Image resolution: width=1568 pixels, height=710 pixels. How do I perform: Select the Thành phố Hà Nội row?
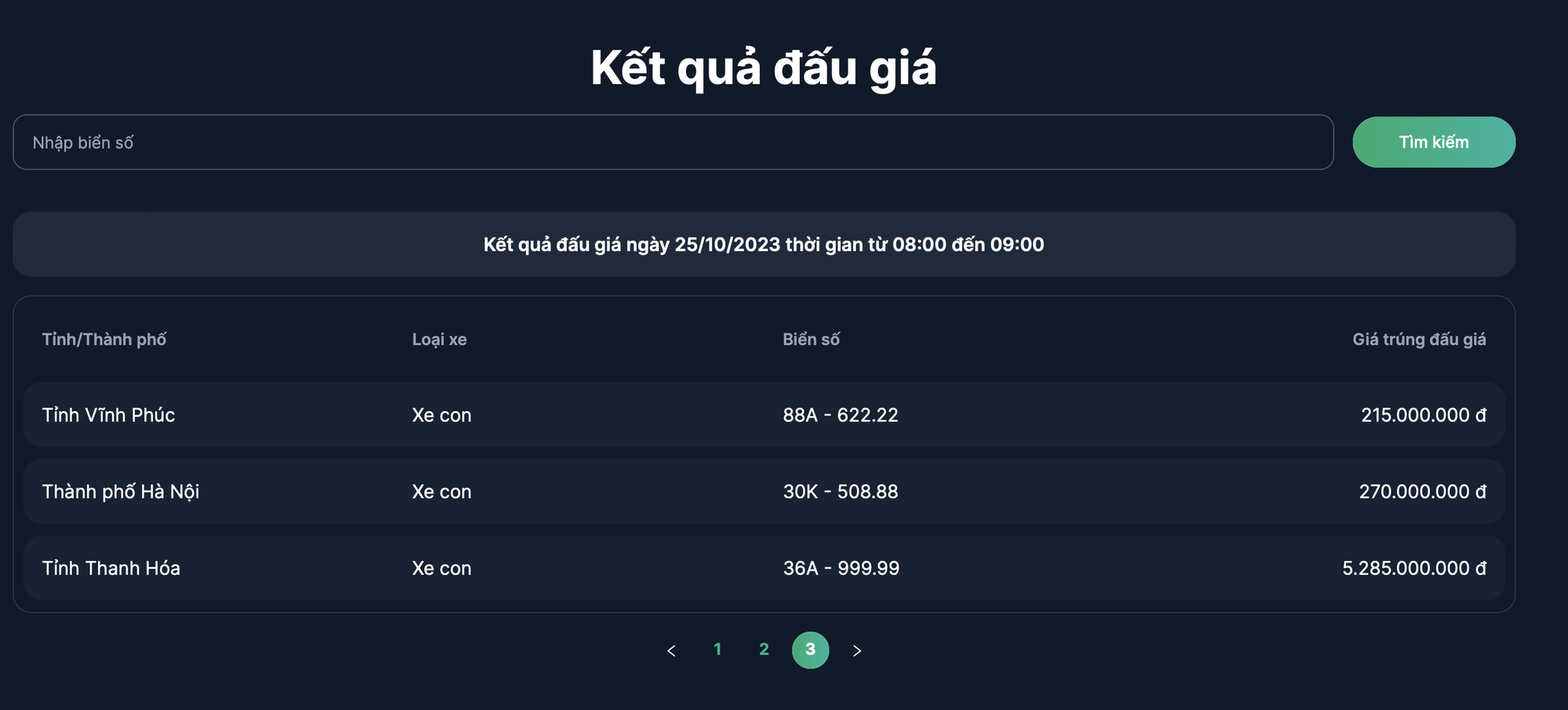tap(764, 492)
